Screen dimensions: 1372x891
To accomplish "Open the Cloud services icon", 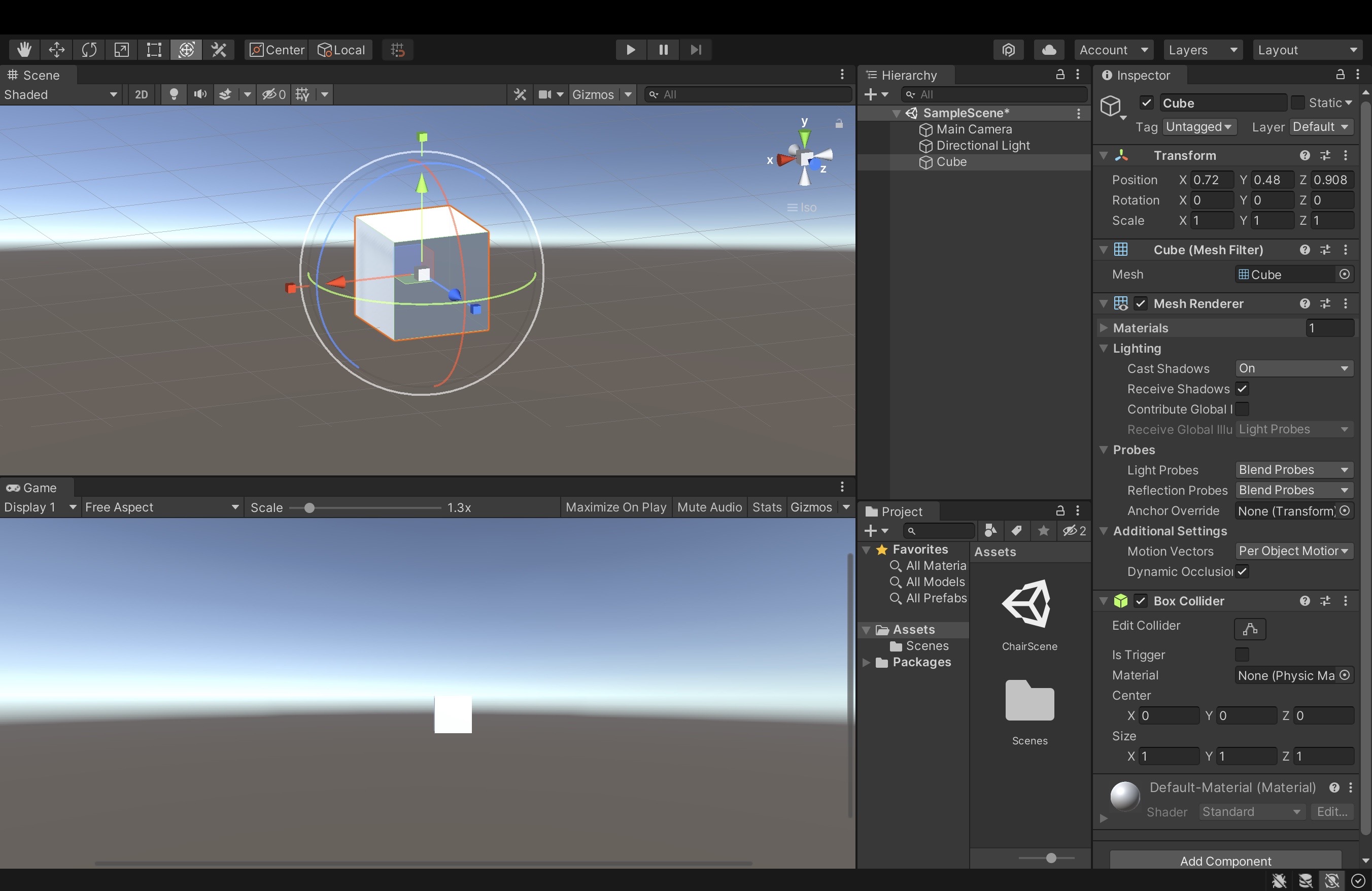I will 1049,50.
